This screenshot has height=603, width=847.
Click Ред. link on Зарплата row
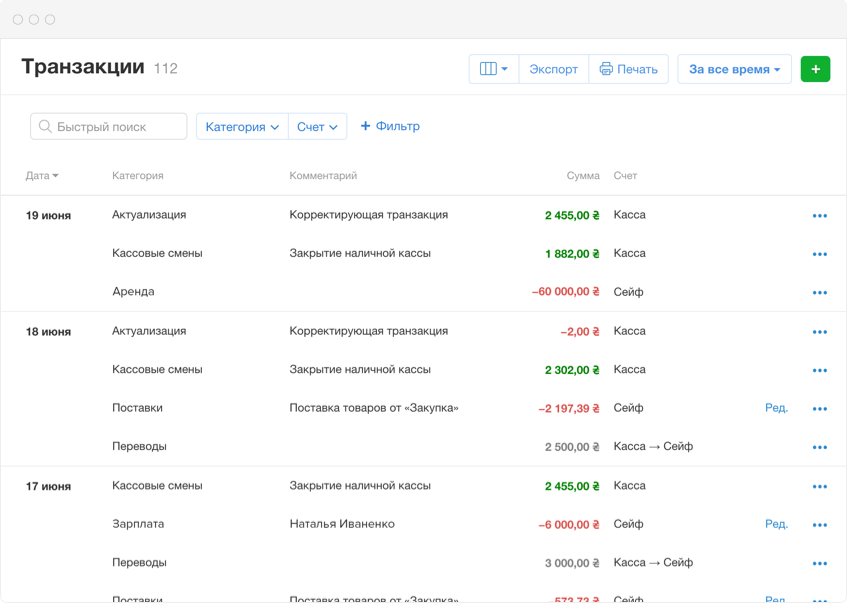(776, 524)
